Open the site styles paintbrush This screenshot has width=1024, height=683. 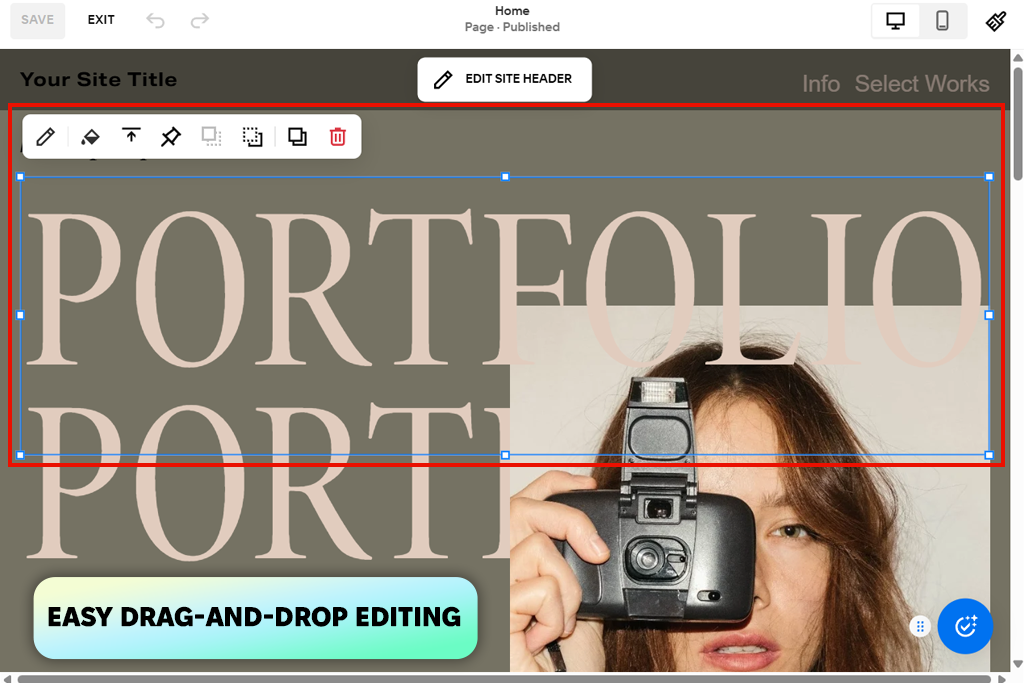coord(996,21)
